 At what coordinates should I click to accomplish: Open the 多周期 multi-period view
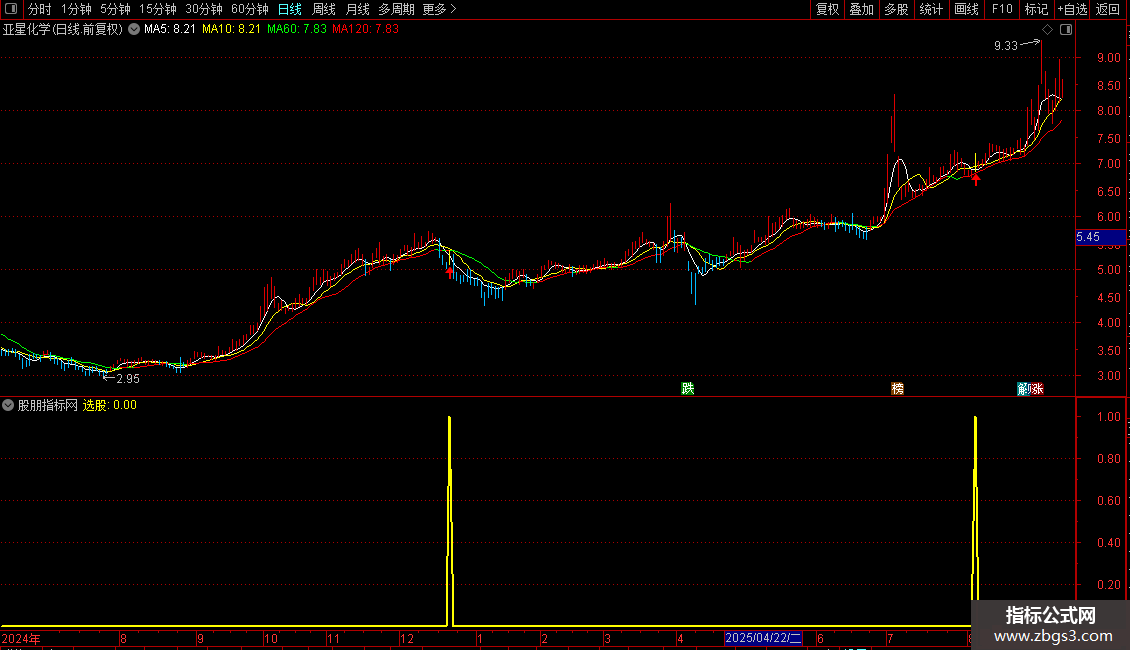click(x=396, y=9)
